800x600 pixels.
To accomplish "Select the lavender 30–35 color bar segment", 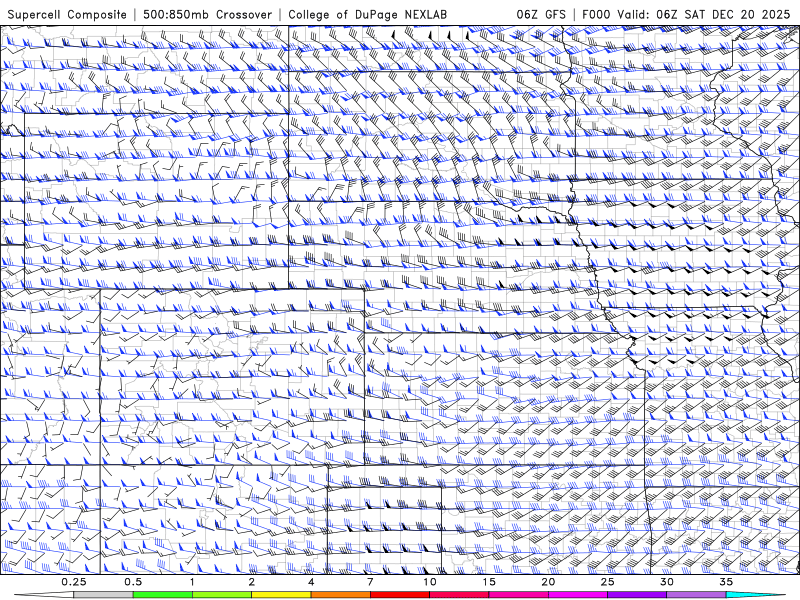I will click(696, 595).
